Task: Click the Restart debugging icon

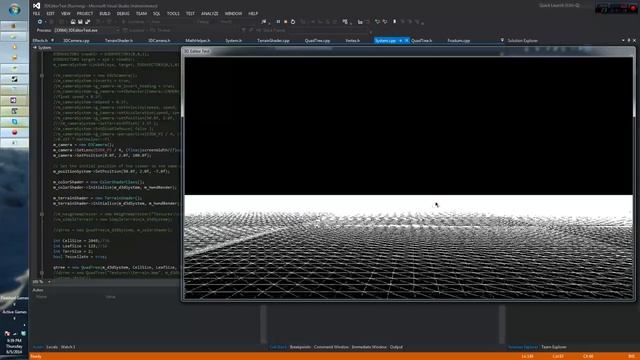Action: click(x=293, y=22)
